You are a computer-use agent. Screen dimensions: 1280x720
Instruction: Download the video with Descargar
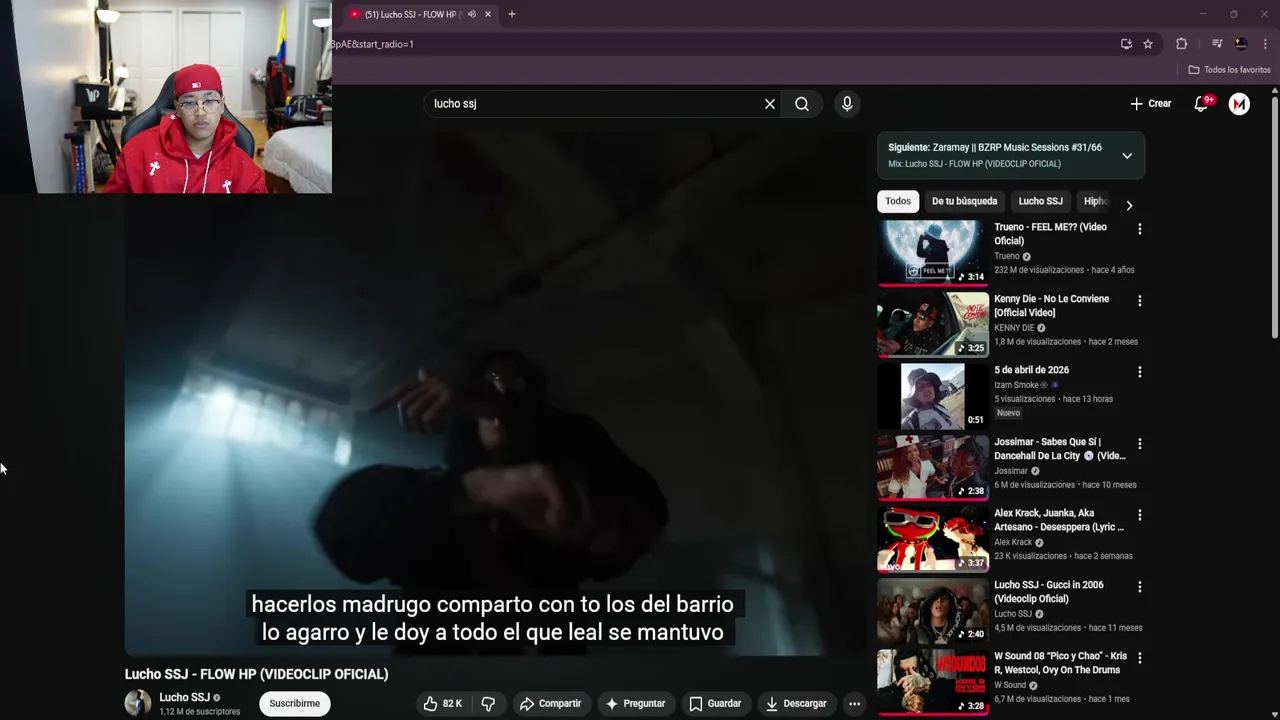[x=797, y=704]
